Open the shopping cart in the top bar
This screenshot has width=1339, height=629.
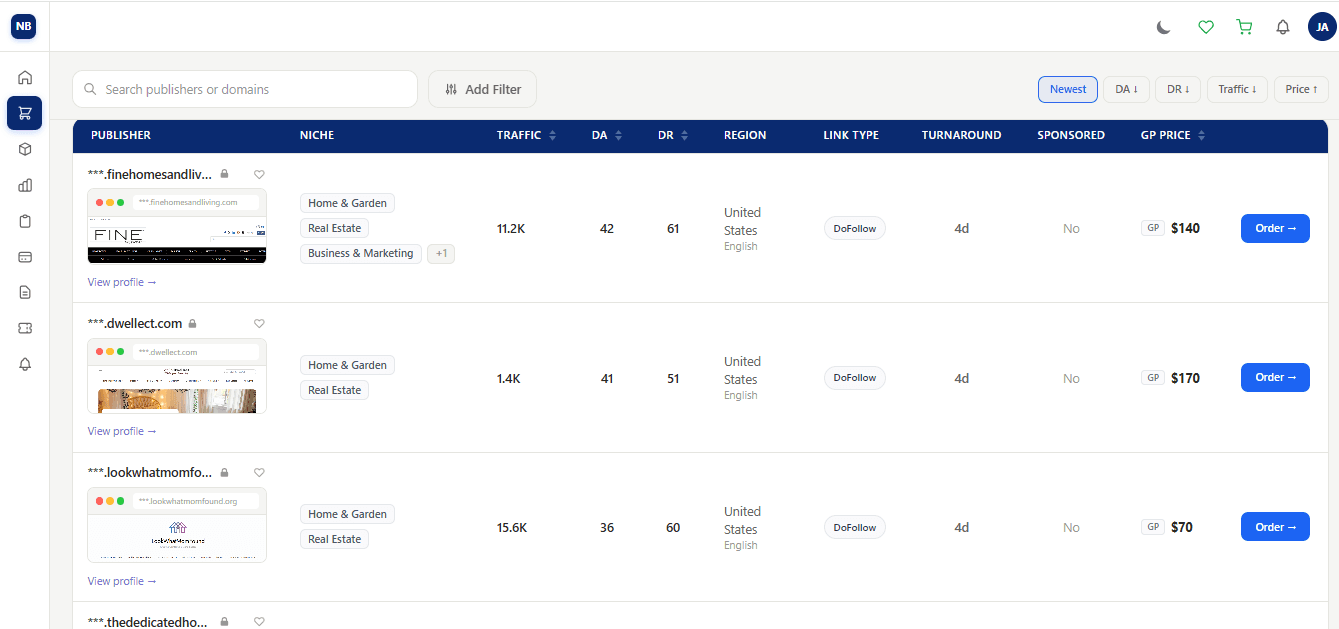click(1244, 27)
